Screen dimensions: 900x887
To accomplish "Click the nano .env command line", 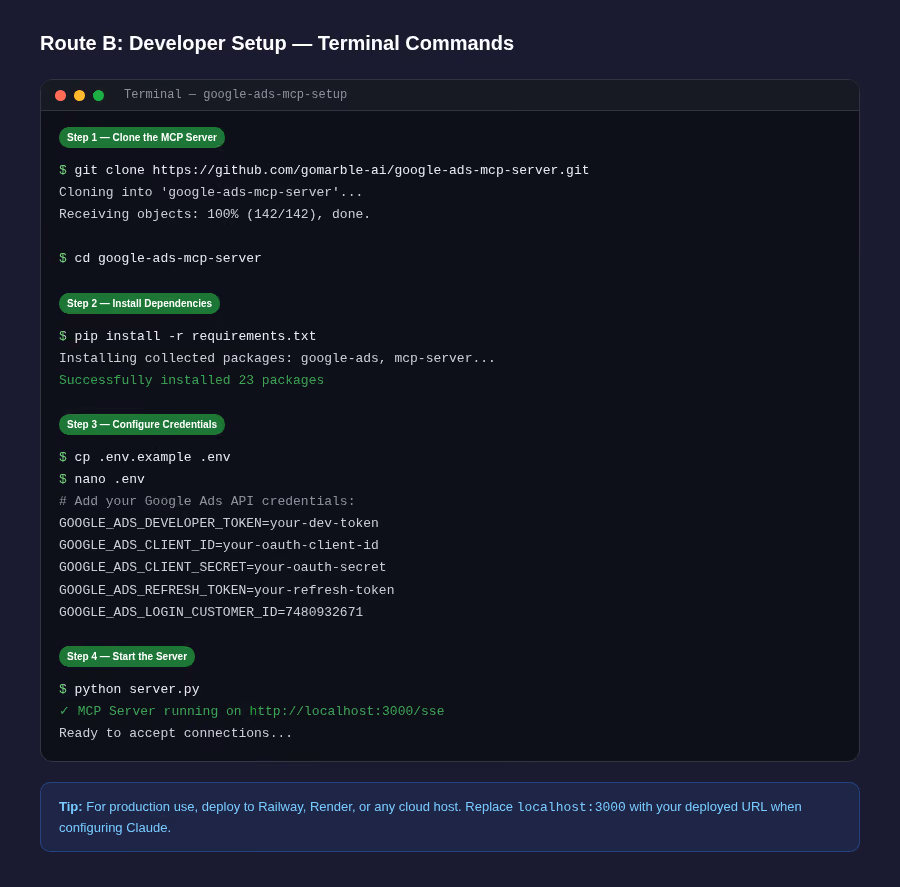I will click(x=102, y=479).
